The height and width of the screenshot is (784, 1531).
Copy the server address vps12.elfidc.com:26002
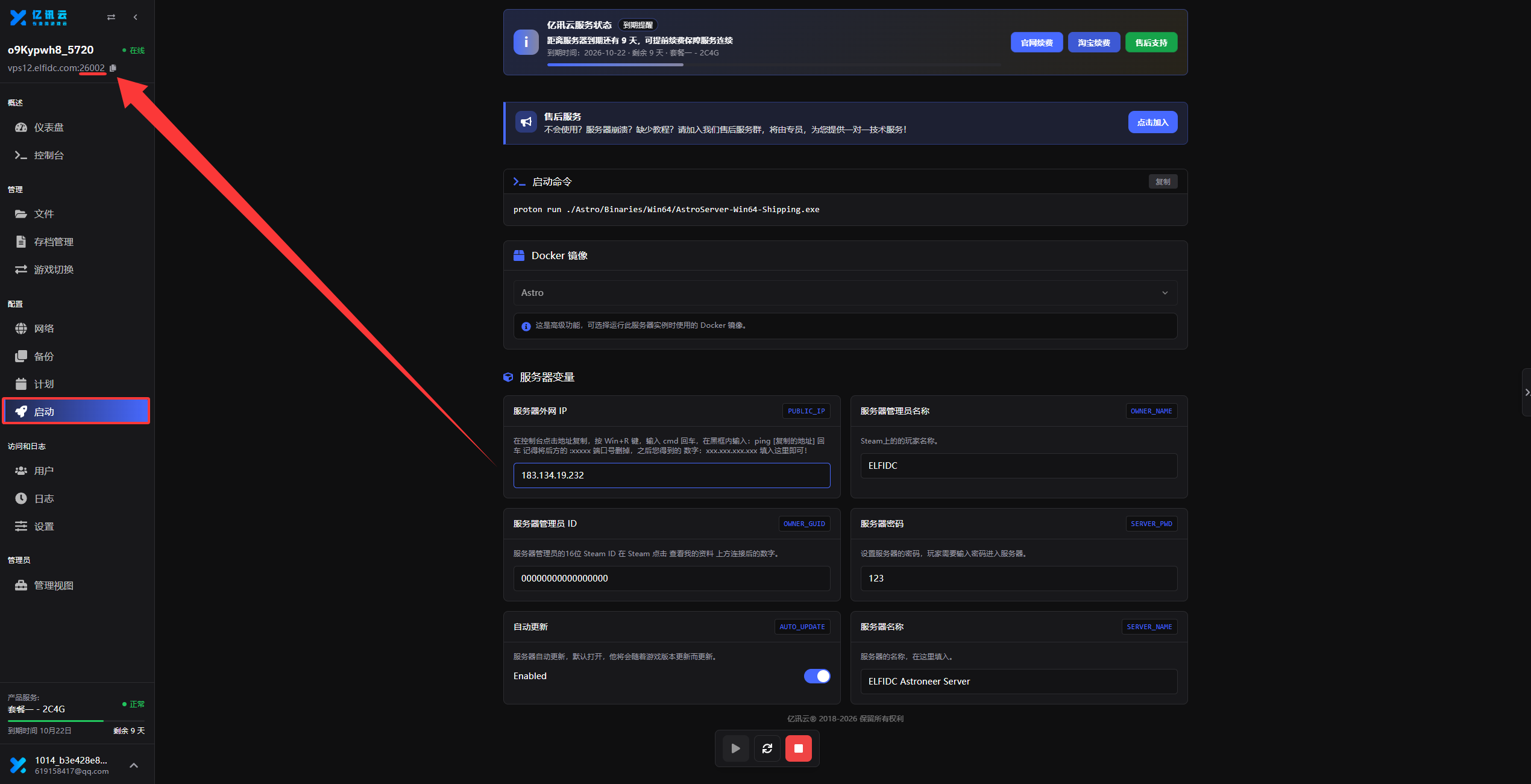113,68
